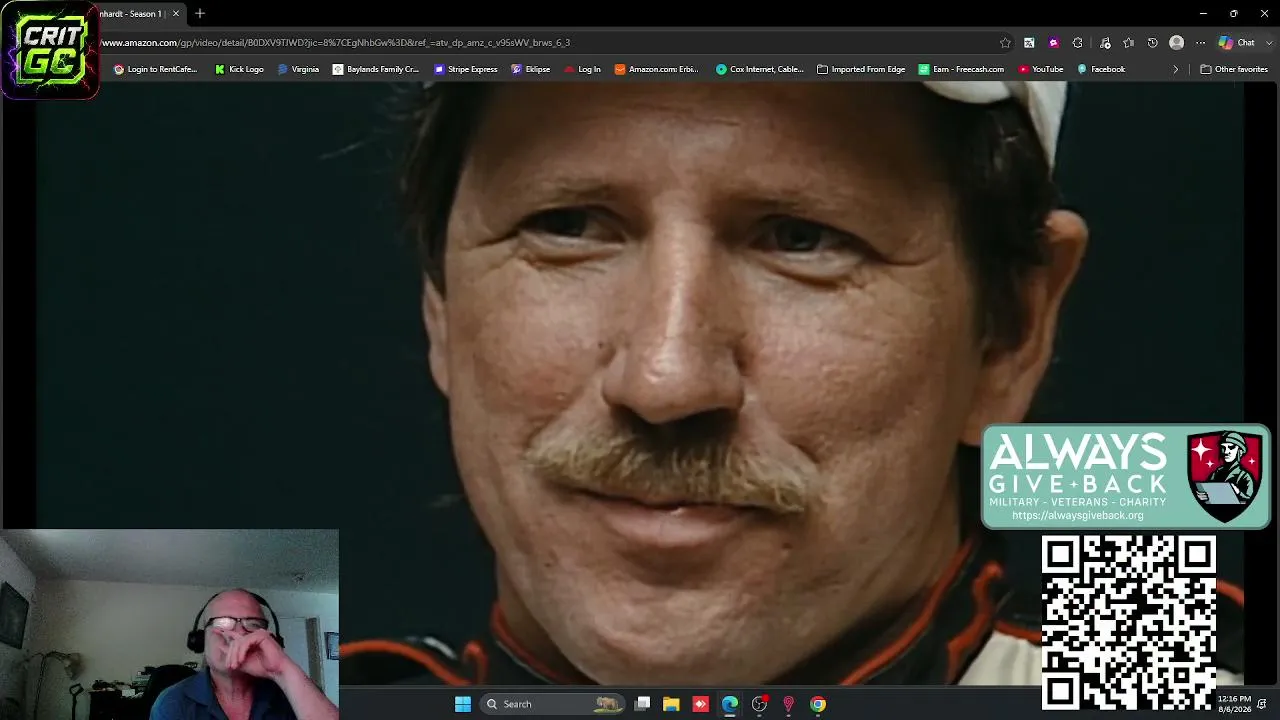The height and width of the screenshot is (720, 1280).
Task: Open a new browser tab
Action: [x=200, y=14]
